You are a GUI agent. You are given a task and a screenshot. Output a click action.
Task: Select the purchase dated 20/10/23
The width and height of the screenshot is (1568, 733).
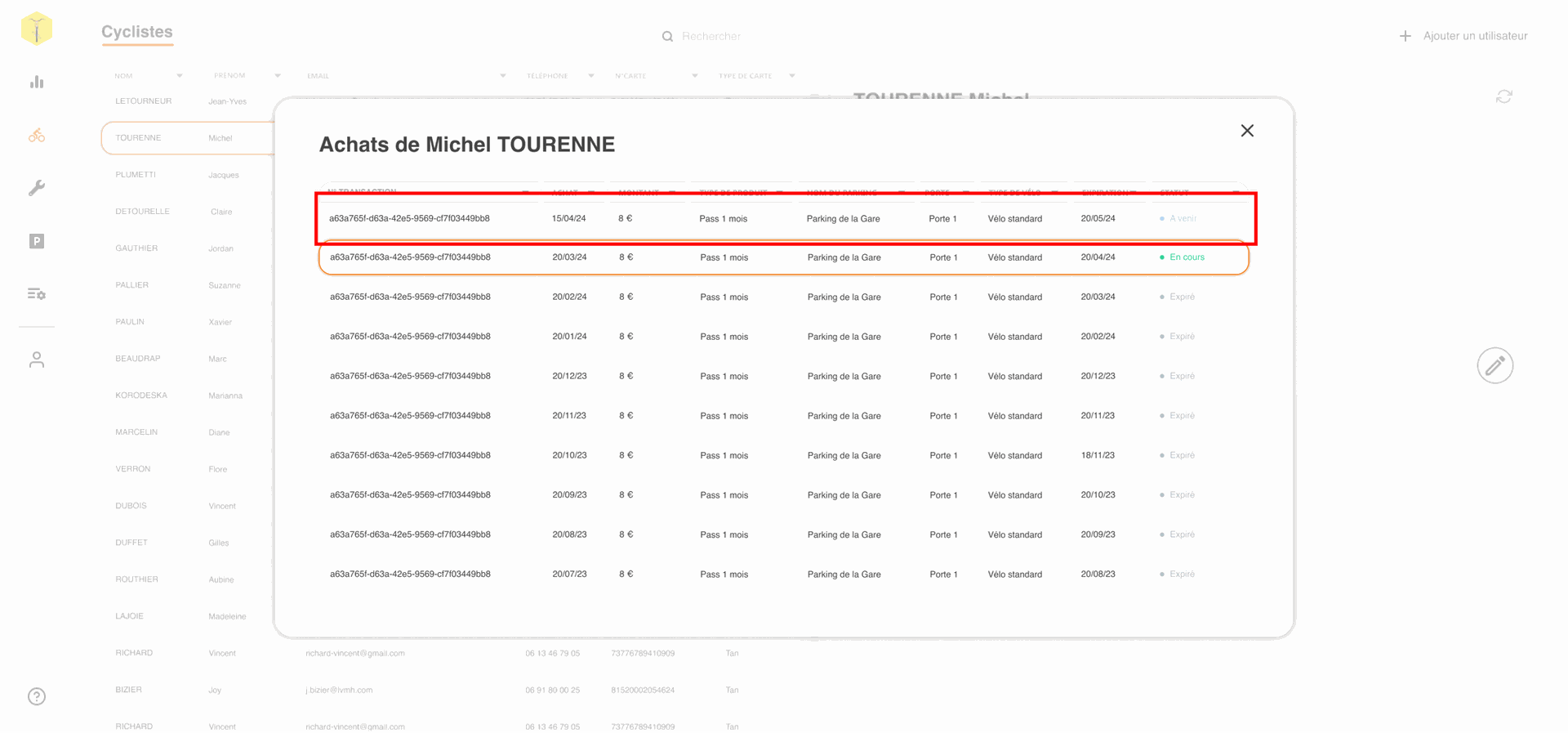(569, 455)
